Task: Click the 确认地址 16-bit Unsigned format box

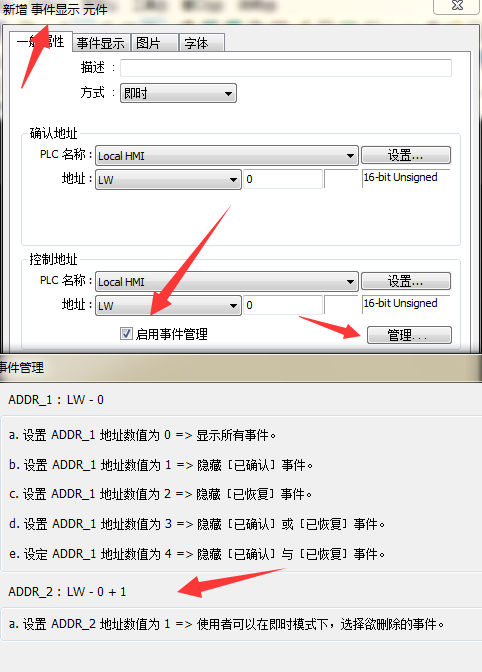Action: pos(406,178)
